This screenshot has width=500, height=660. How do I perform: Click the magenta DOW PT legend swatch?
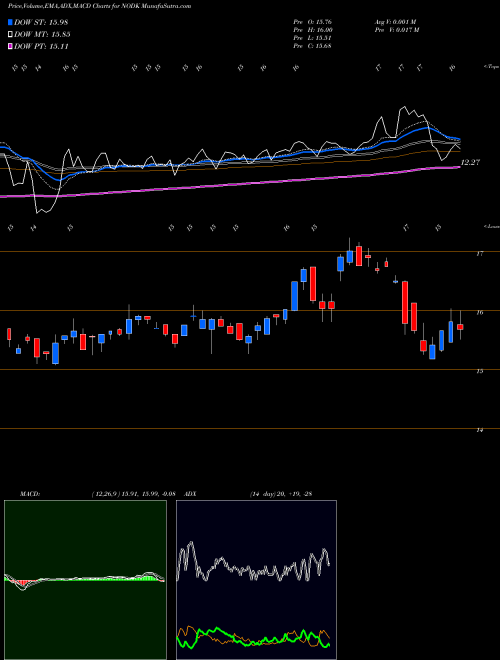coord(10,46)
